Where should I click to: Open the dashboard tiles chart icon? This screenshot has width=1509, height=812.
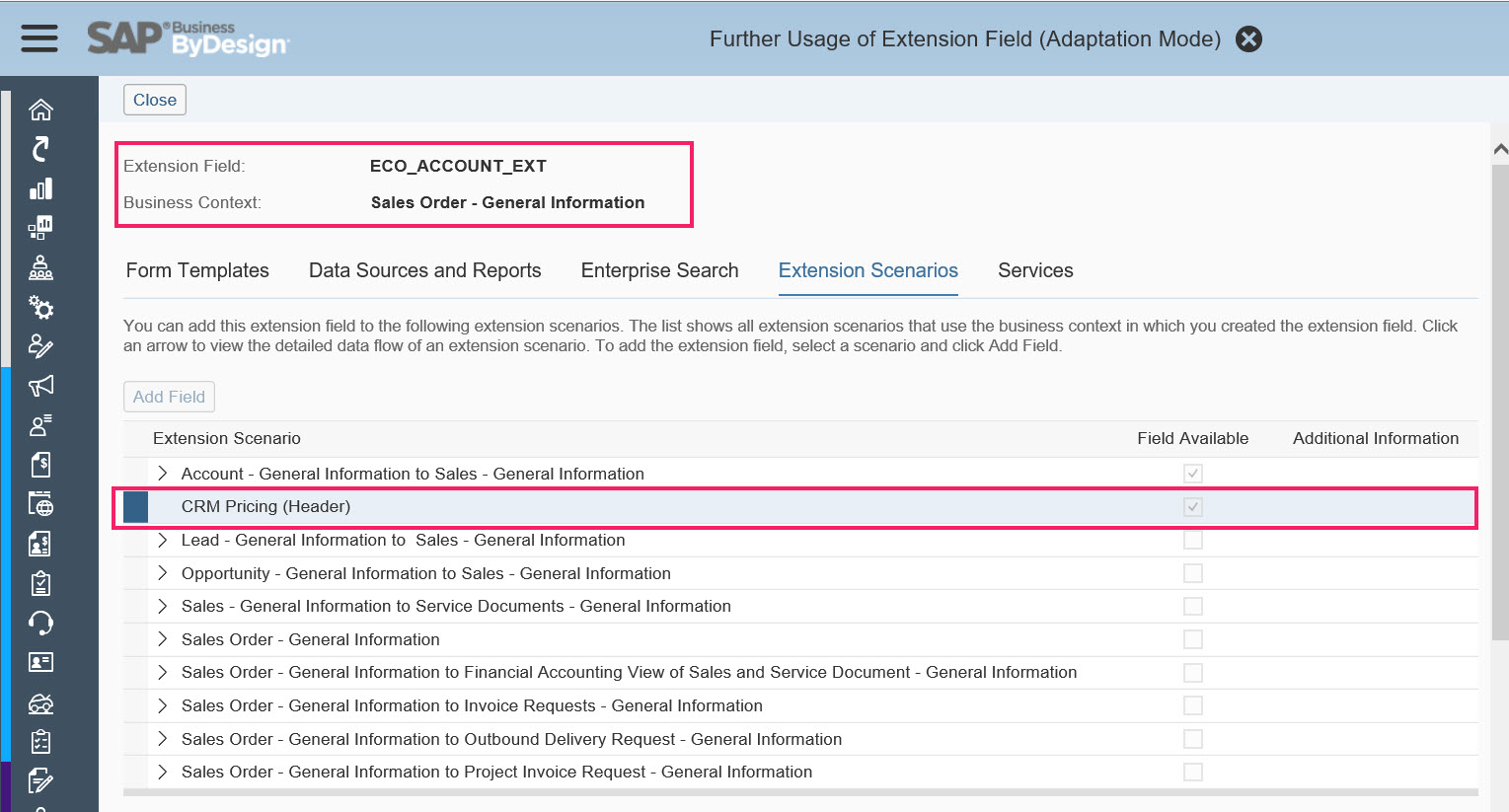tap(40, 228)
